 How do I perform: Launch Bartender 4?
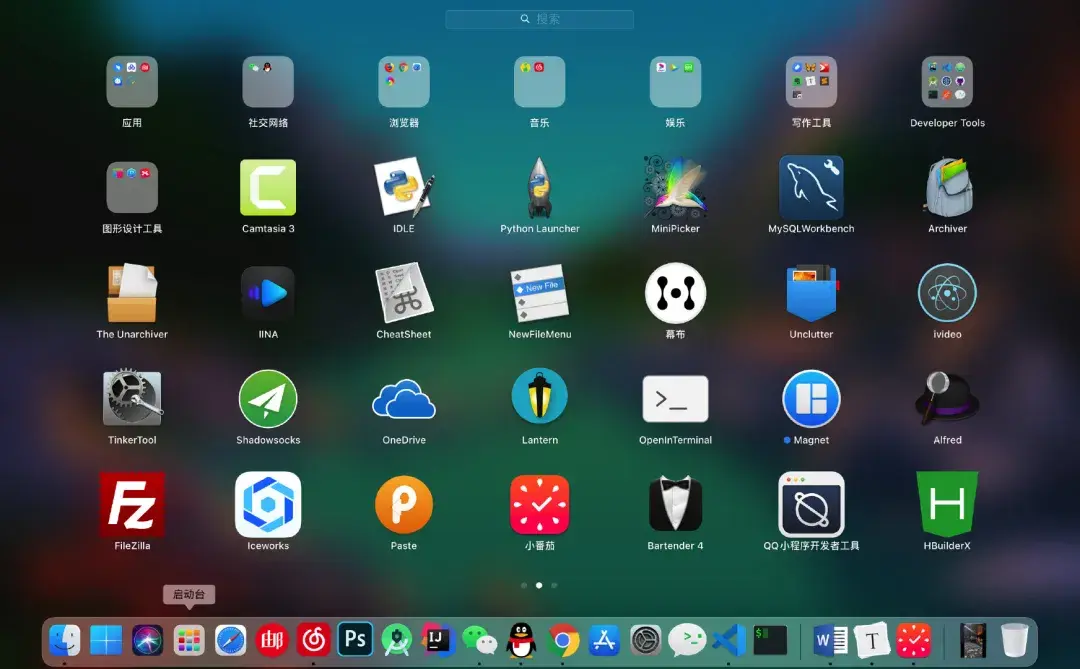click(675, 504)
